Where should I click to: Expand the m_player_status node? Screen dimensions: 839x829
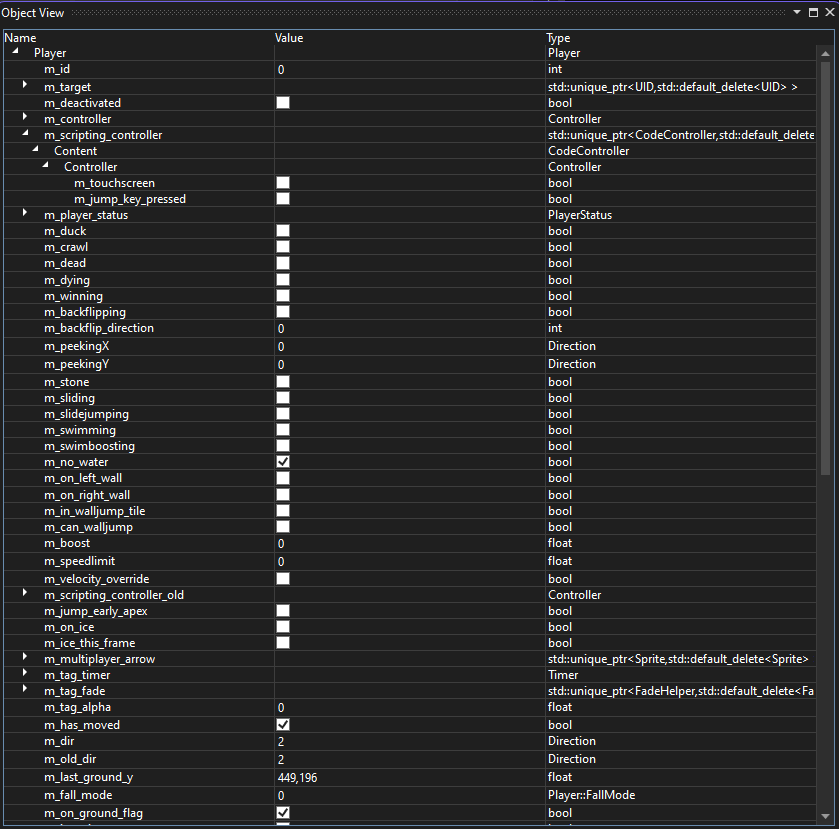pyautogui.click(x=25, y=215)
